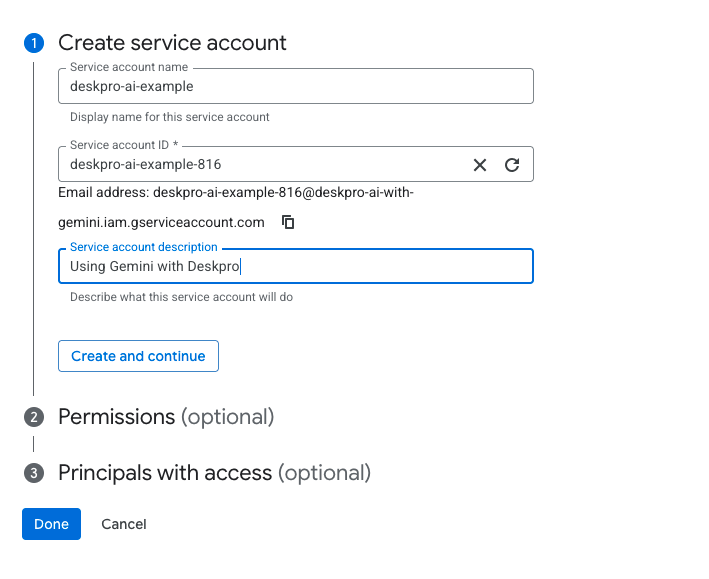Click into the Service account ID text

pyautogui.click(x=260, y=165)
